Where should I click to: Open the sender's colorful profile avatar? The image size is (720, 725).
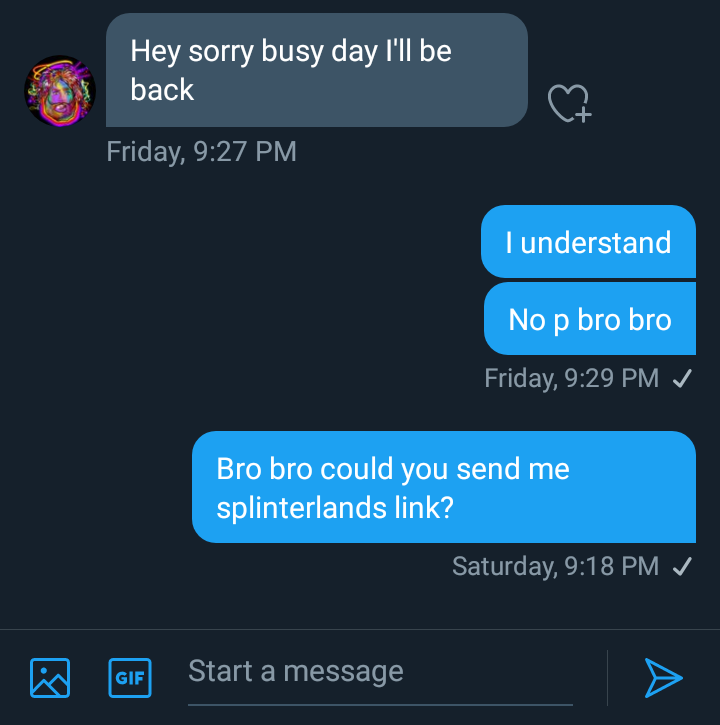(x=59, y=91)
